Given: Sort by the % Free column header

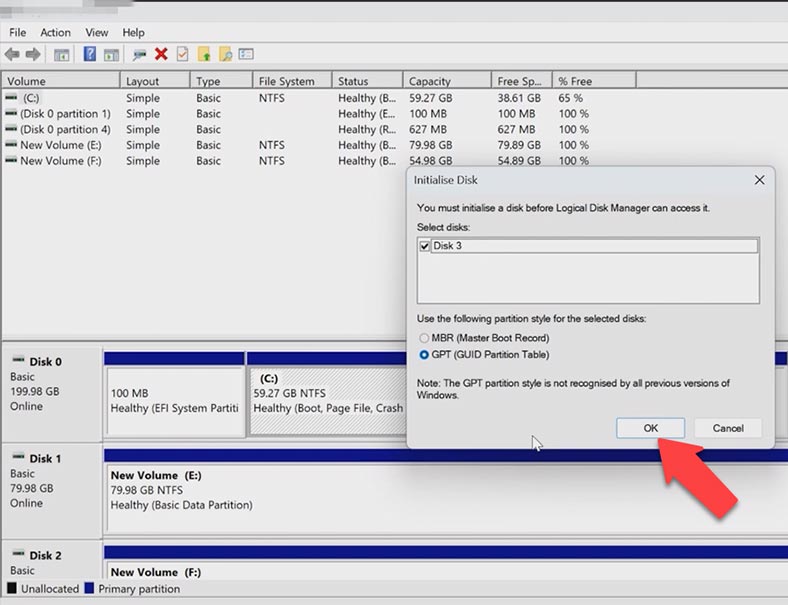Looking at the screenshot, I should [594, 81].
